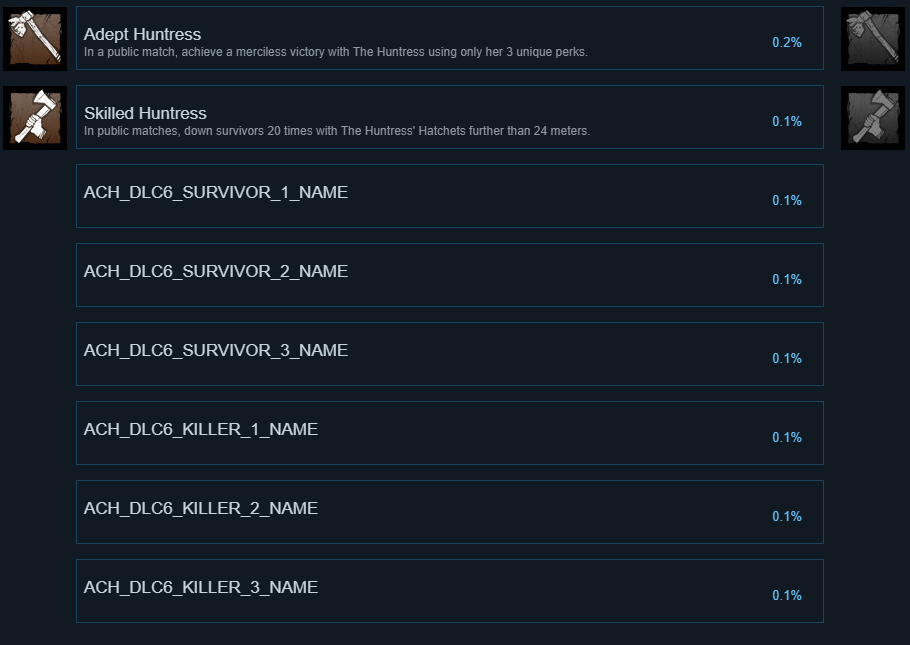Click the unlocked Adept Huntress hatchet icon
910x645 pixels.
pyautogui.click(x=35, y=38)
